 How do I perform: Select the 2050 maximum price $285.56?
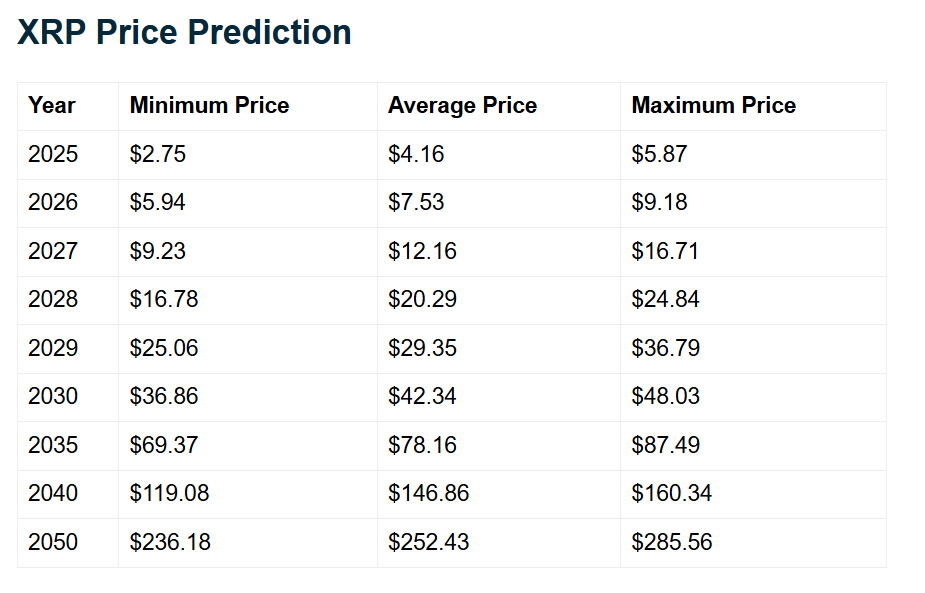[671, 542]
